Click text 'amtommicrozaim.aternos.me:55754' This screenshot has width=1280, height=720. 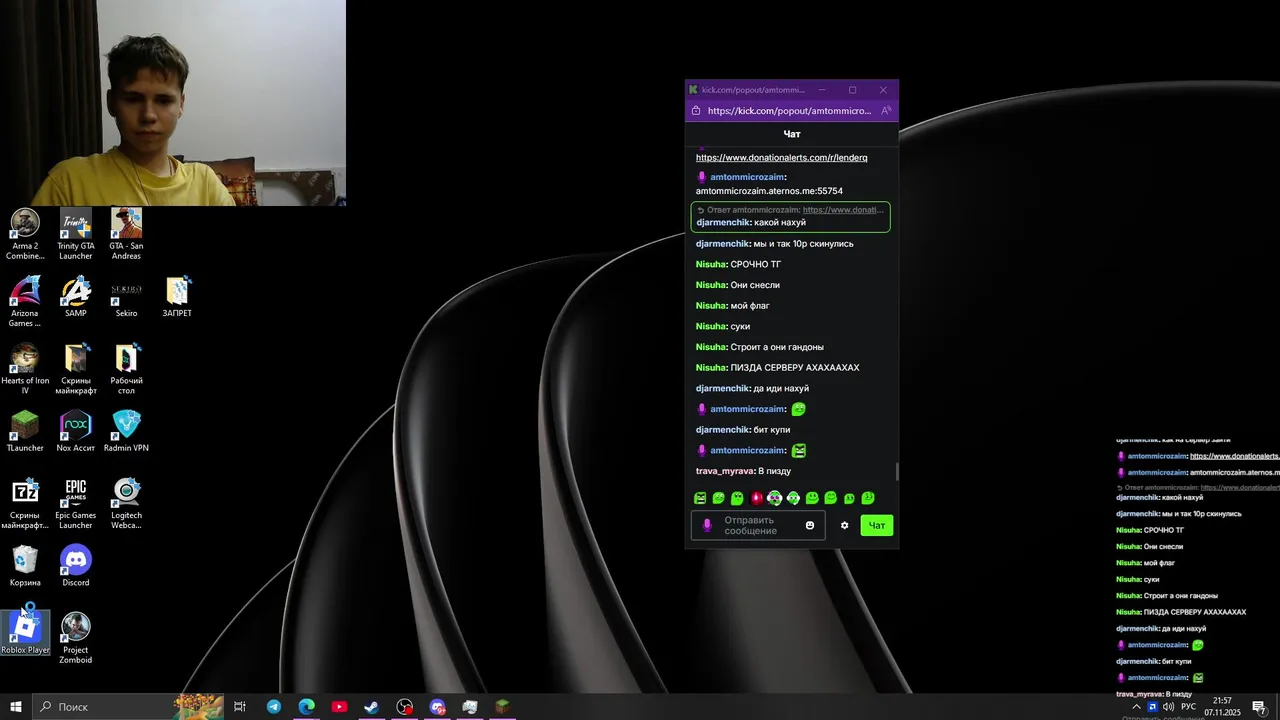click(x=769, y=191)
